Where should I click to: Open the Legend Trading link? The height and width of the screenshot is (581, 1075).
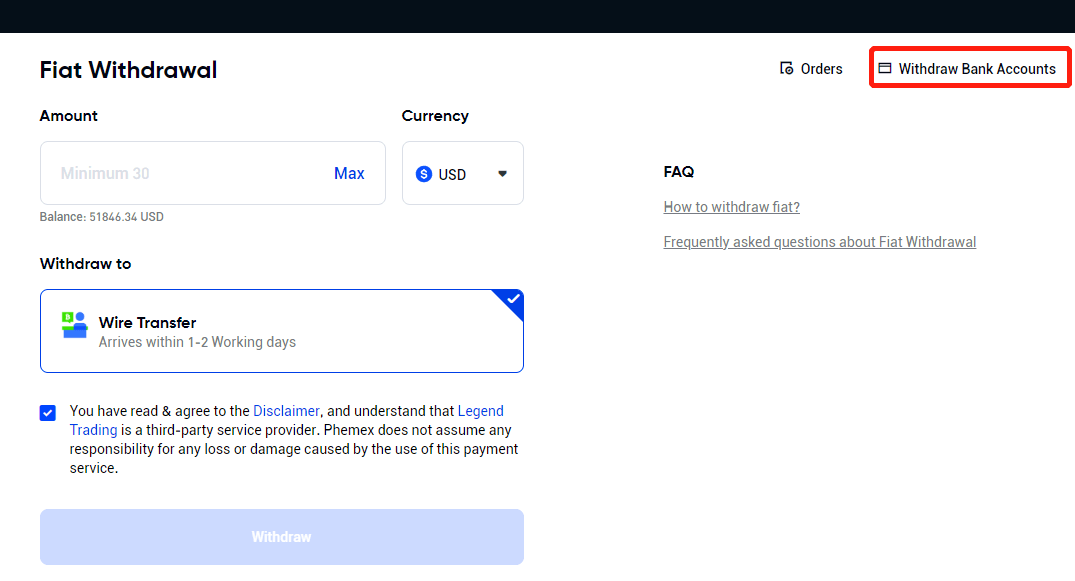287,420
